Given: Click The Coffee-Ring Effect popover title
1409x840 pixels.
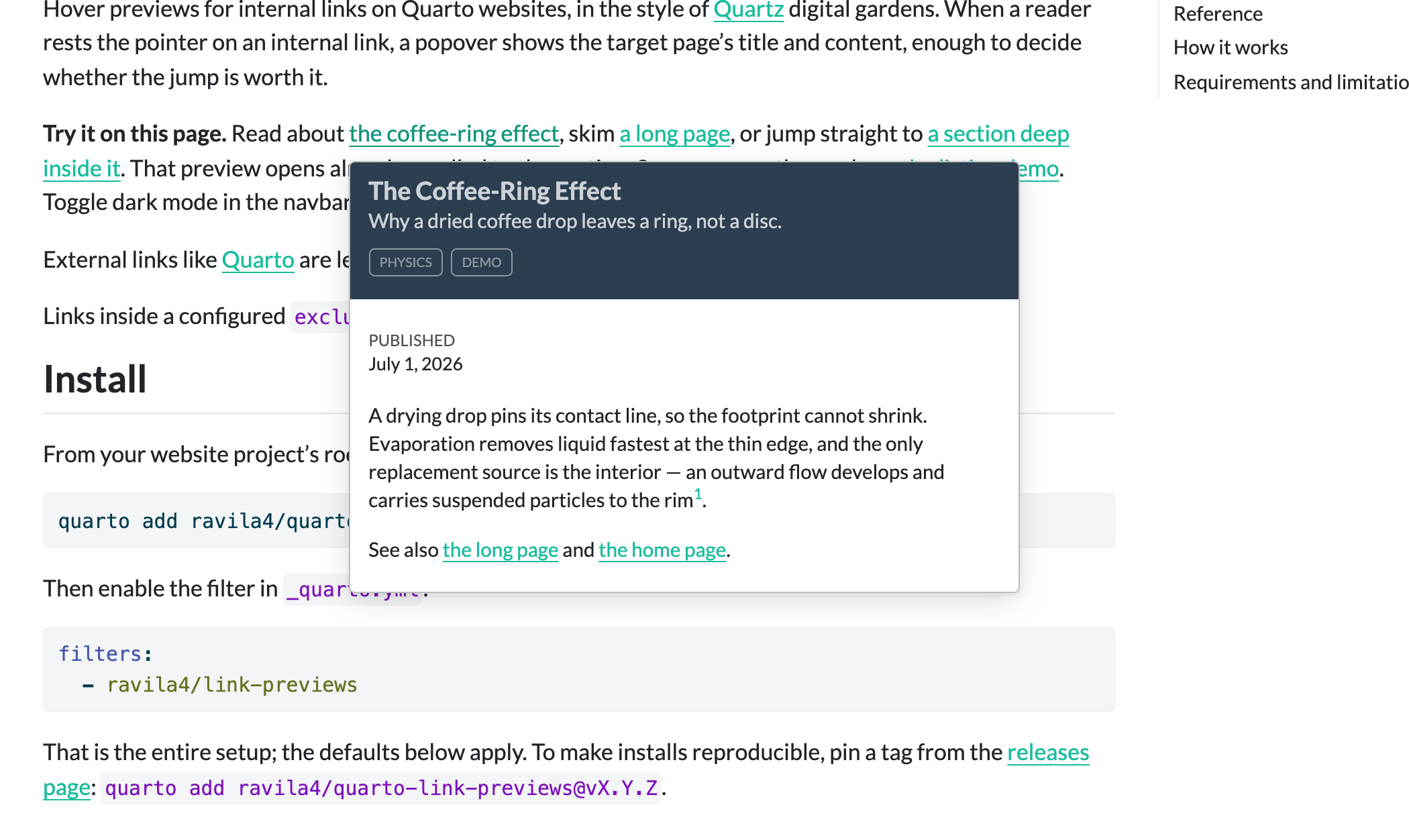Looking at the screenshot, I should click(494, 191).
